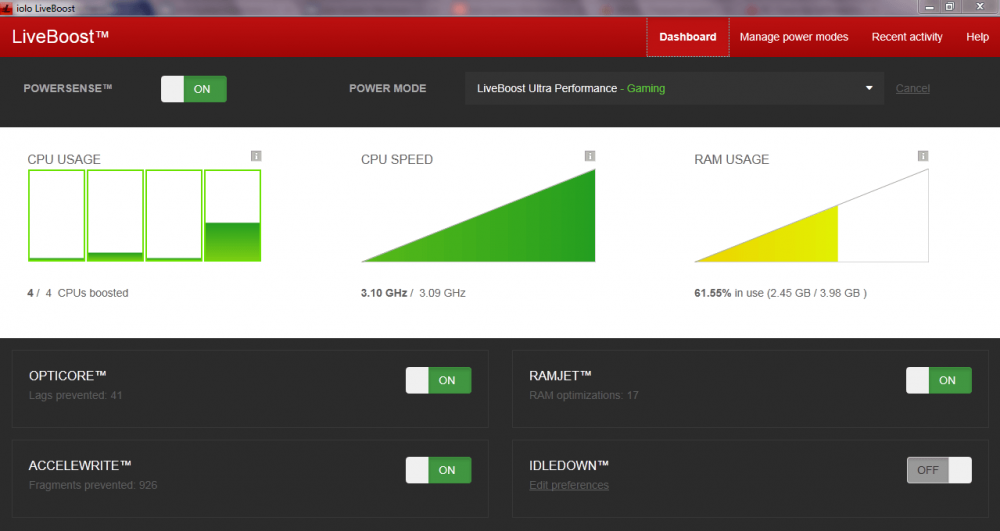Image resolution: width=1000 pixels, height=531 pixels.
Task: Open the Help menu item
Action: (977, 37)
